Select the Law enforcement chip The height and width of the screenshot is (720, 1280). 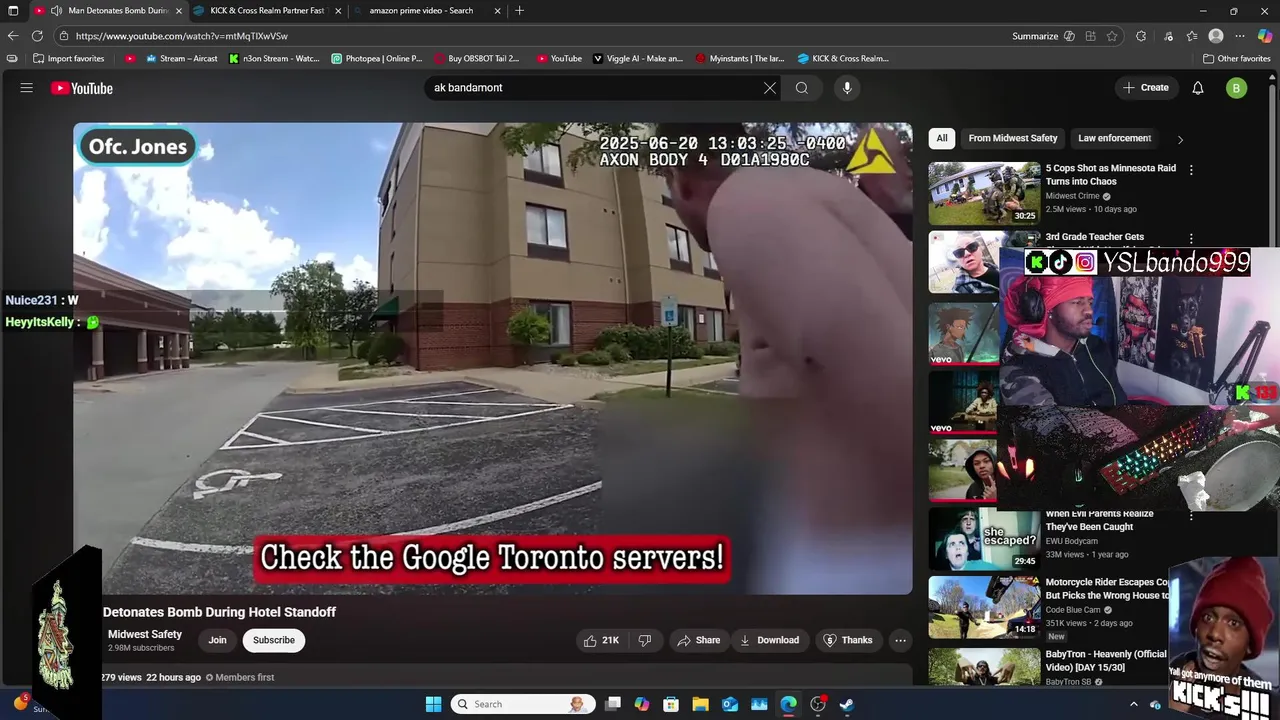1114,138
